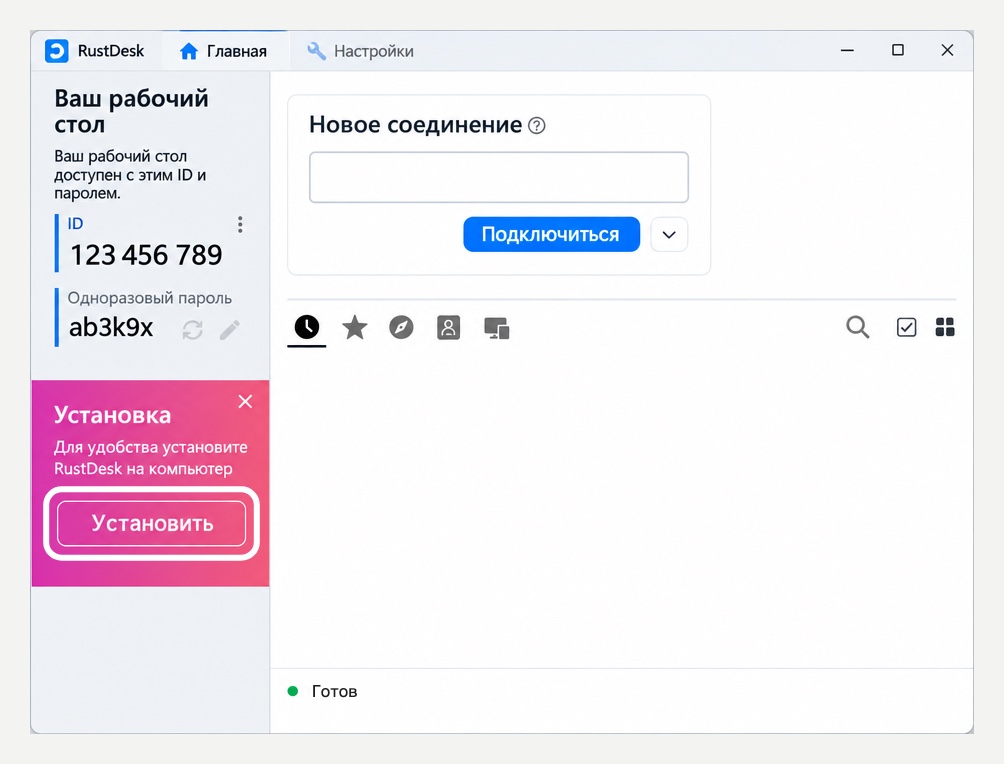The image size is (1004, 764).
Task: Close the RustDesk window
Action: 947,50
